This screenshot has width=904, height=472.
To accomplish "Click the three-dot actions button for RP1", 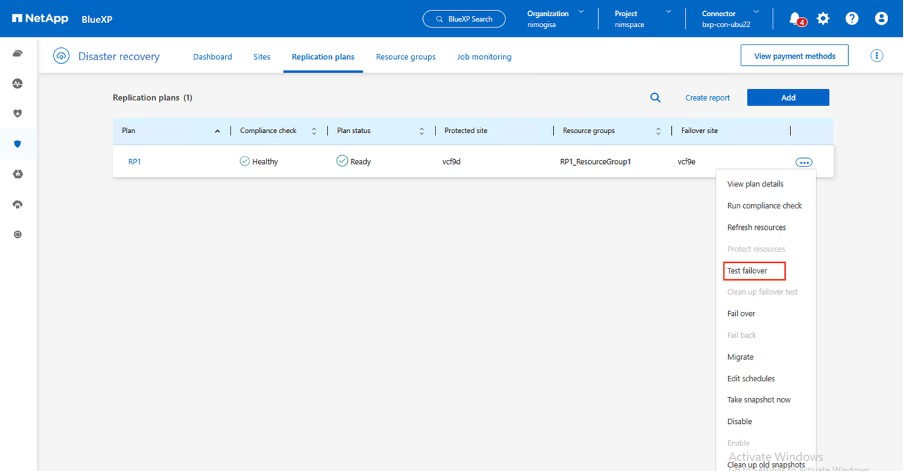I will tap(804, 161).
